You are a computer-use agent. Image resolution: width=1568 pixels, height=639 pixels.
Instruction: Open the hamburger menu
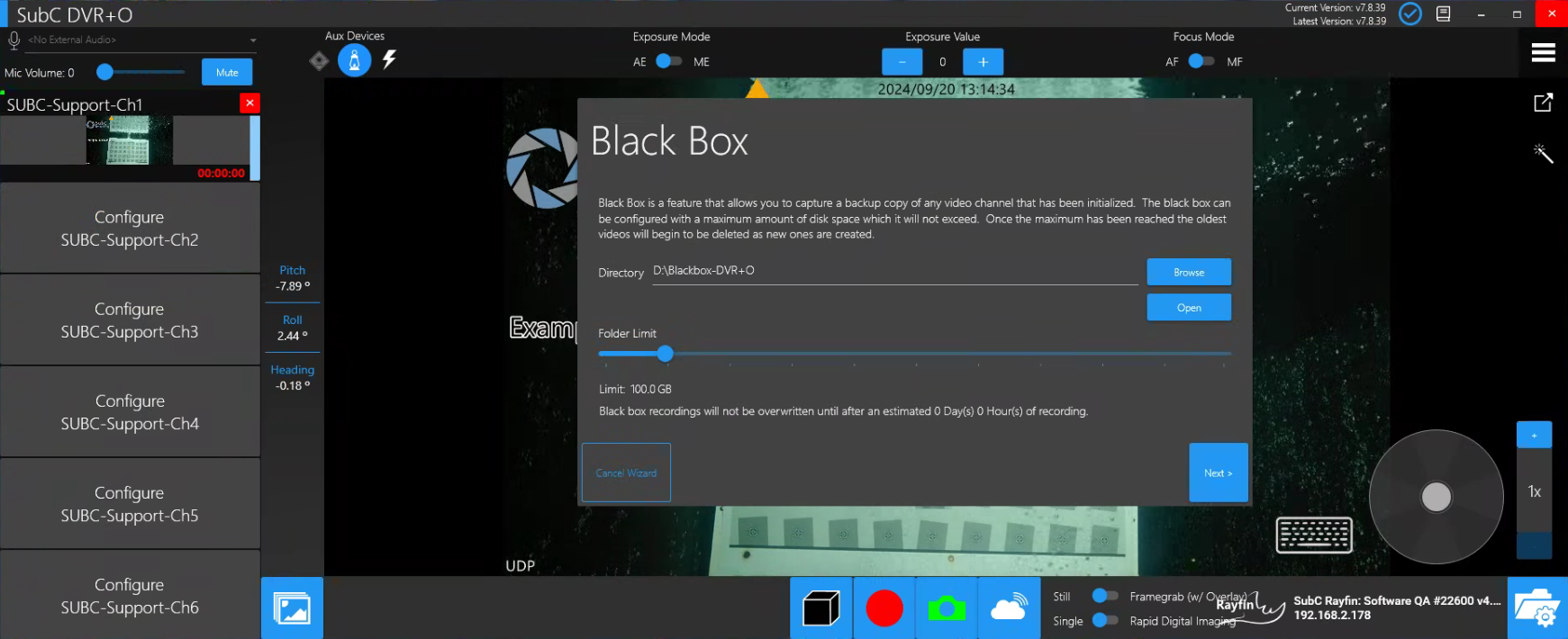tap(1543, 53)
